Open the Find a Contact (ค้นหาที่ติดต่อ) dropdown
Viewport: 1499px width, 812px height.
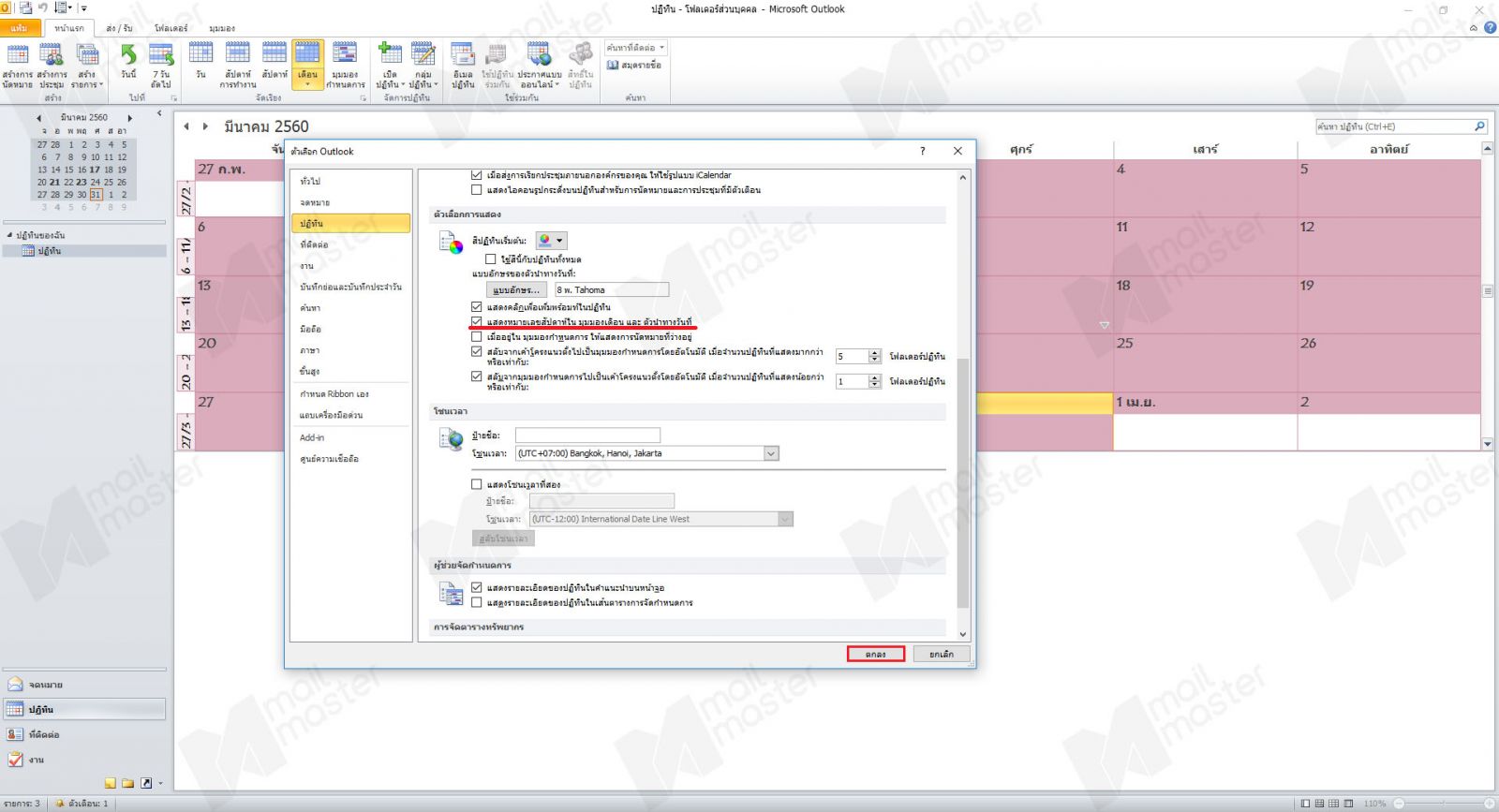635,48
